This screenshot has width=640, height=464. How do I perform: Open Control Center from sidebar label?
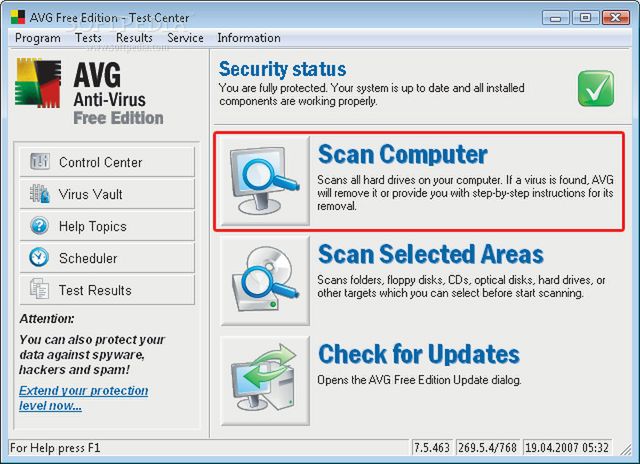[100, 162]
